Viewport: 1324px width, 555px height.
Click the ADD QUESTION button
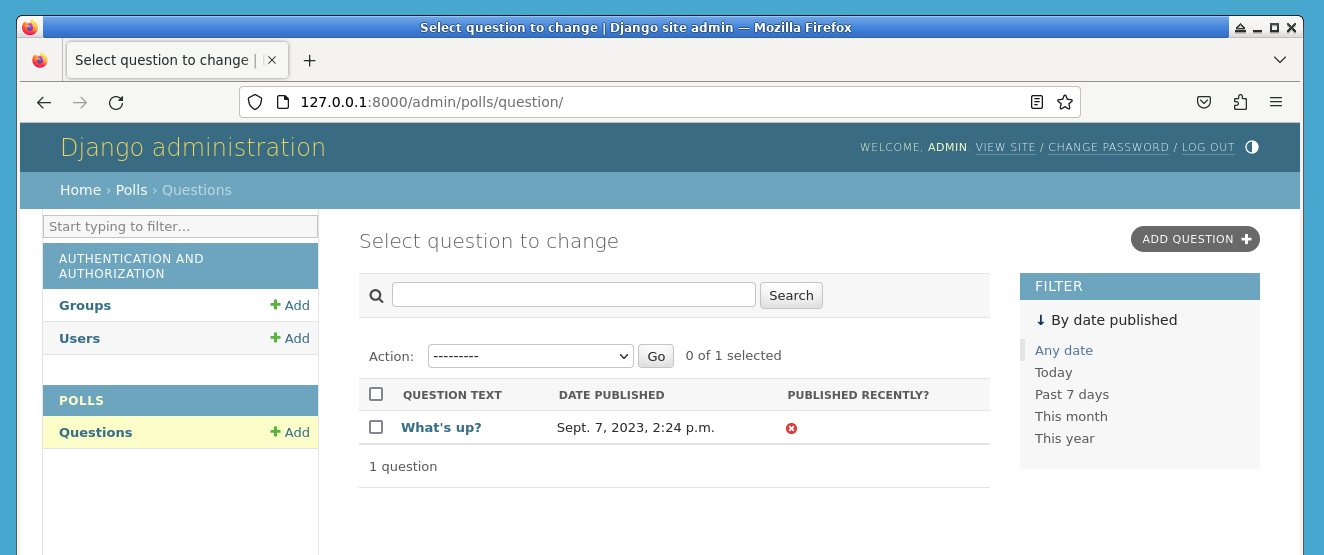(1195, 239)
